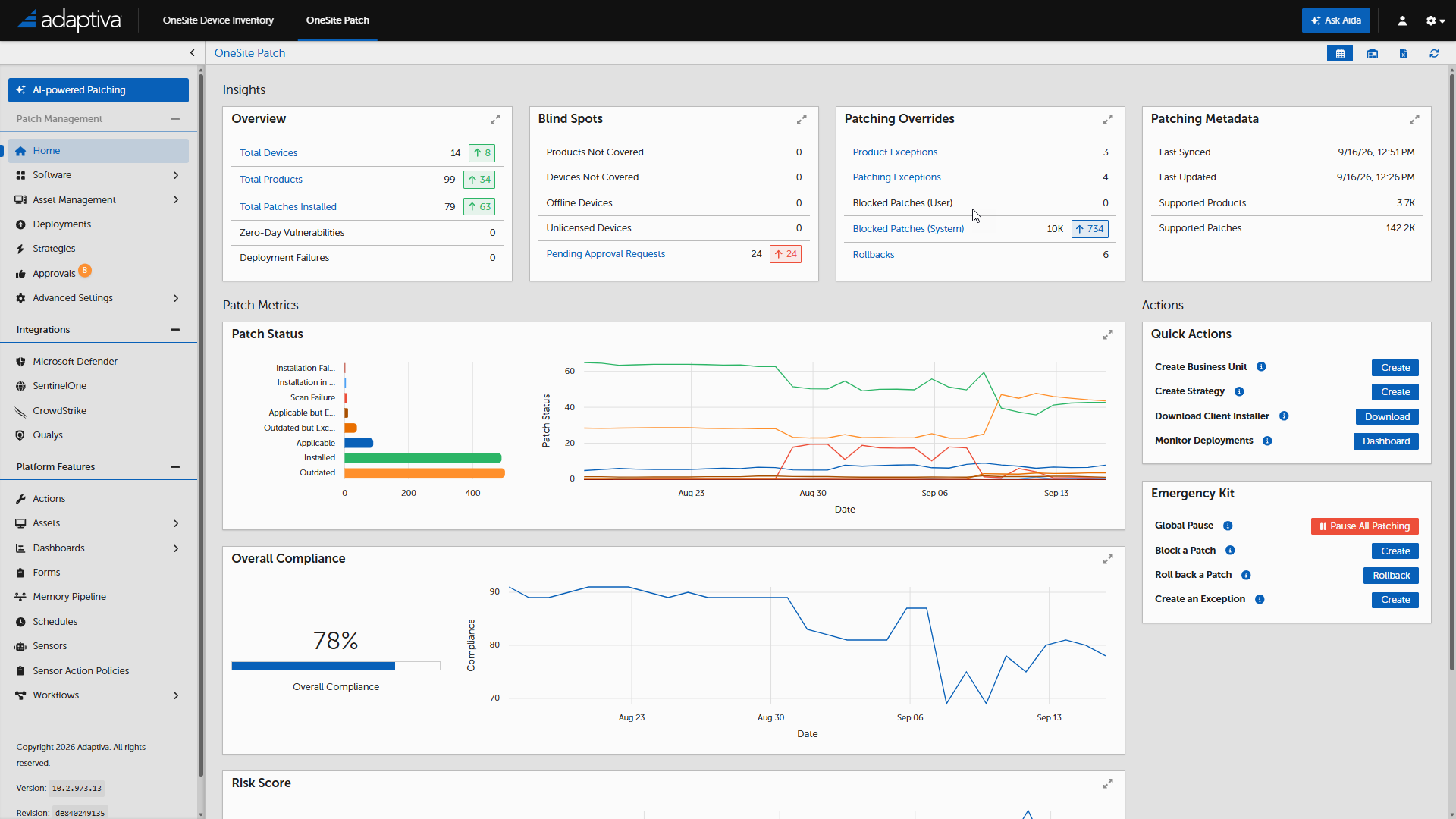Image resolution: width=1456 pixels, height=819 pixels.
Task: Click the warehouse icon in toolbar
Action: coord(1372,53)
